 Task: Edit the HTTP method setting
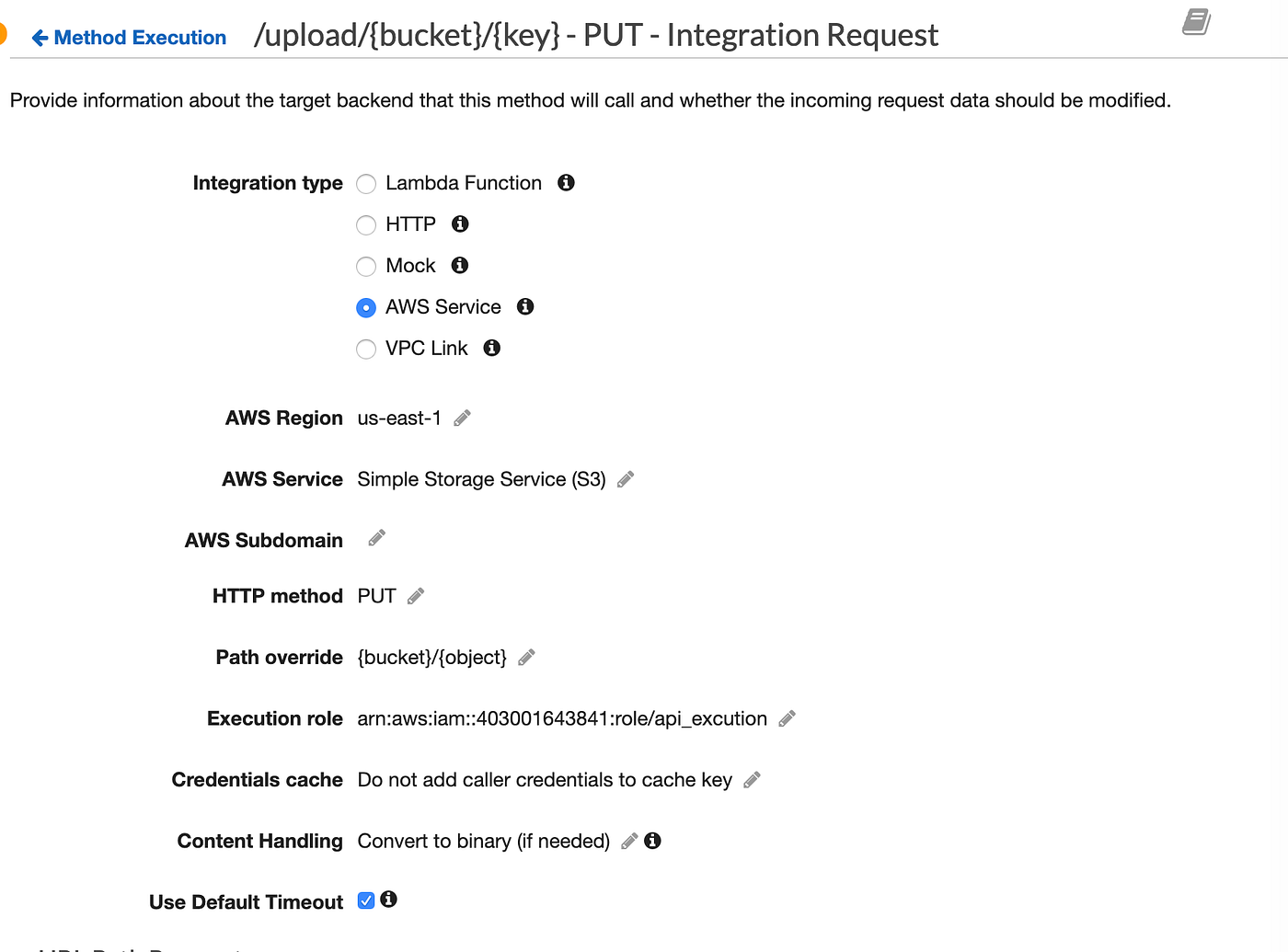pyautogui.click(x=415, y=596)
